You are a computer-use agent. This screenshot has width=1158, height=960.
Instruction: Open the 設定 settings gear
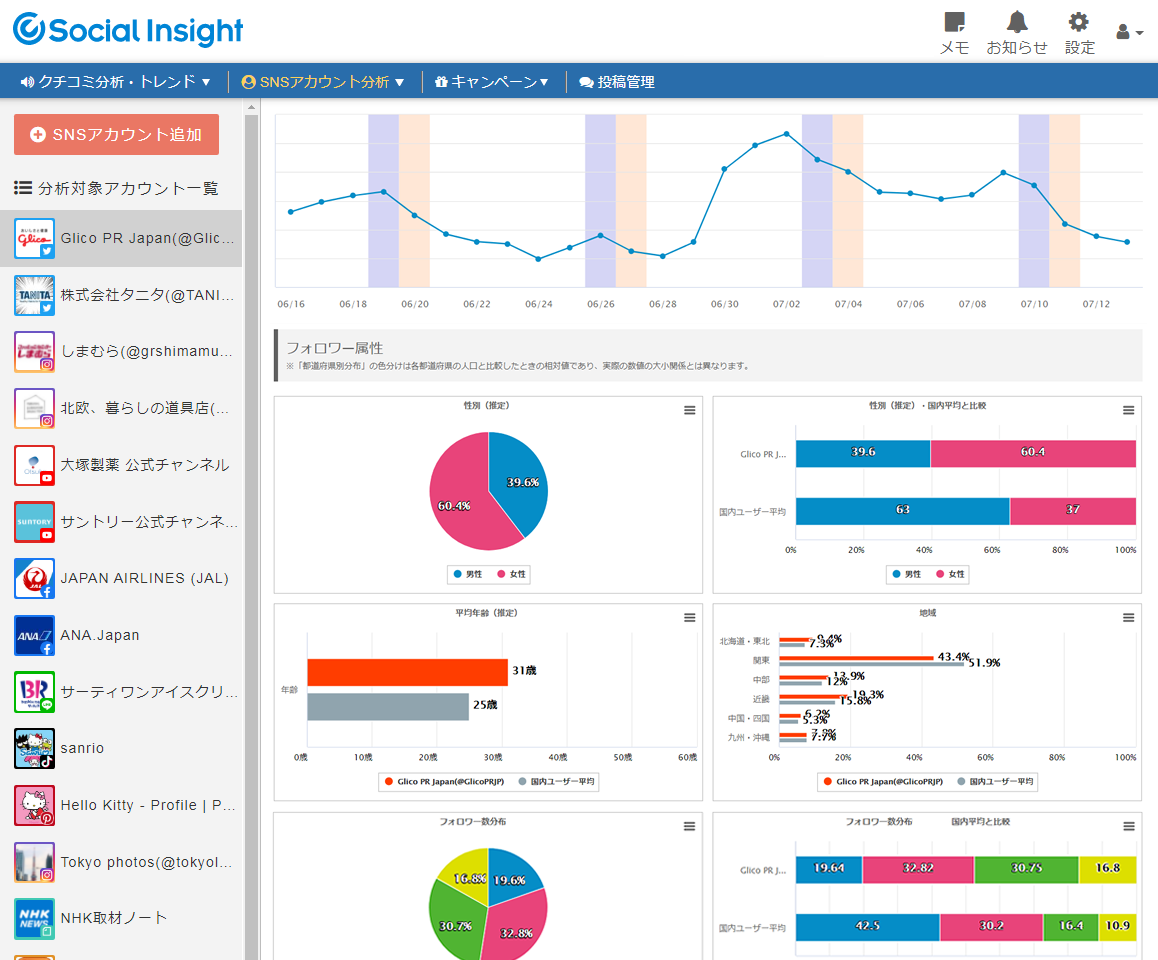(1079, 34)
